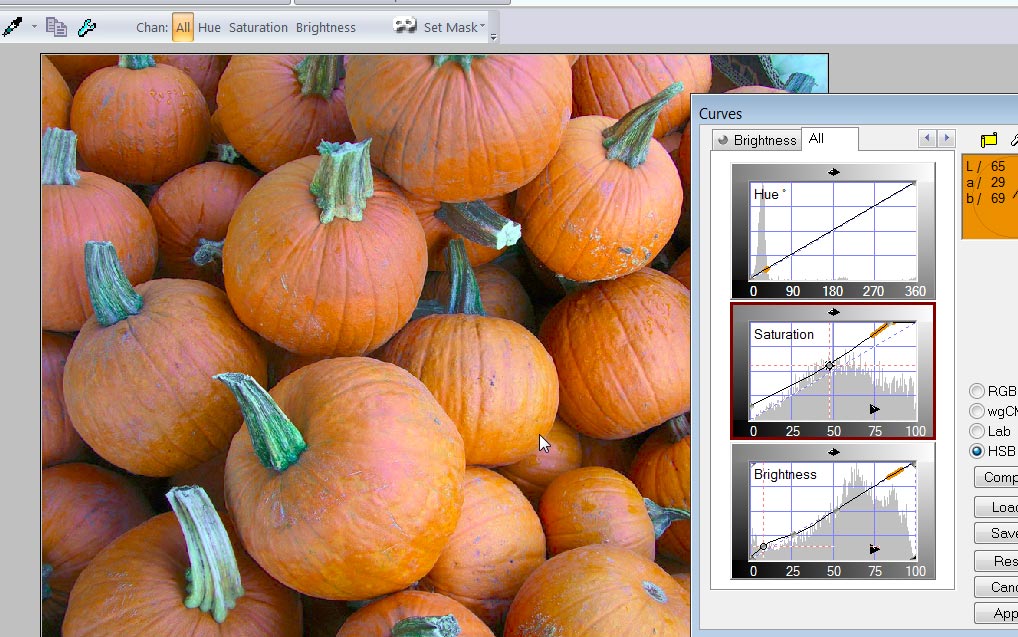1018x637 pixels.
Task: Click the Brightness graph black triangle marker
Action: pyautogui.click(x=875, y=549)
